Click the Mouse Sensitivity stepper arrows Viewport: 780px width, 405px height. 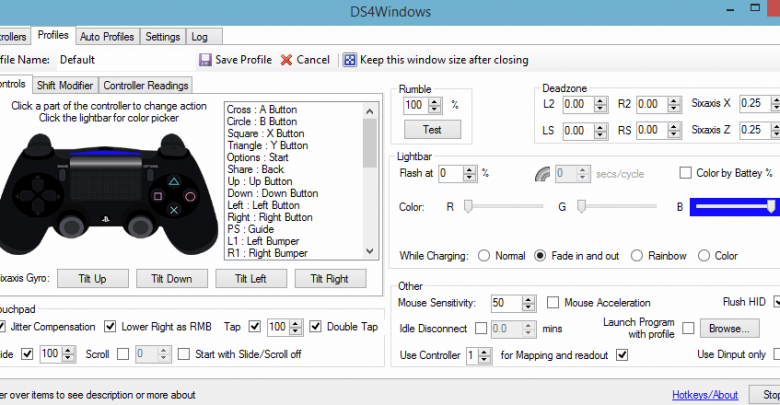(x=528, y=303)
